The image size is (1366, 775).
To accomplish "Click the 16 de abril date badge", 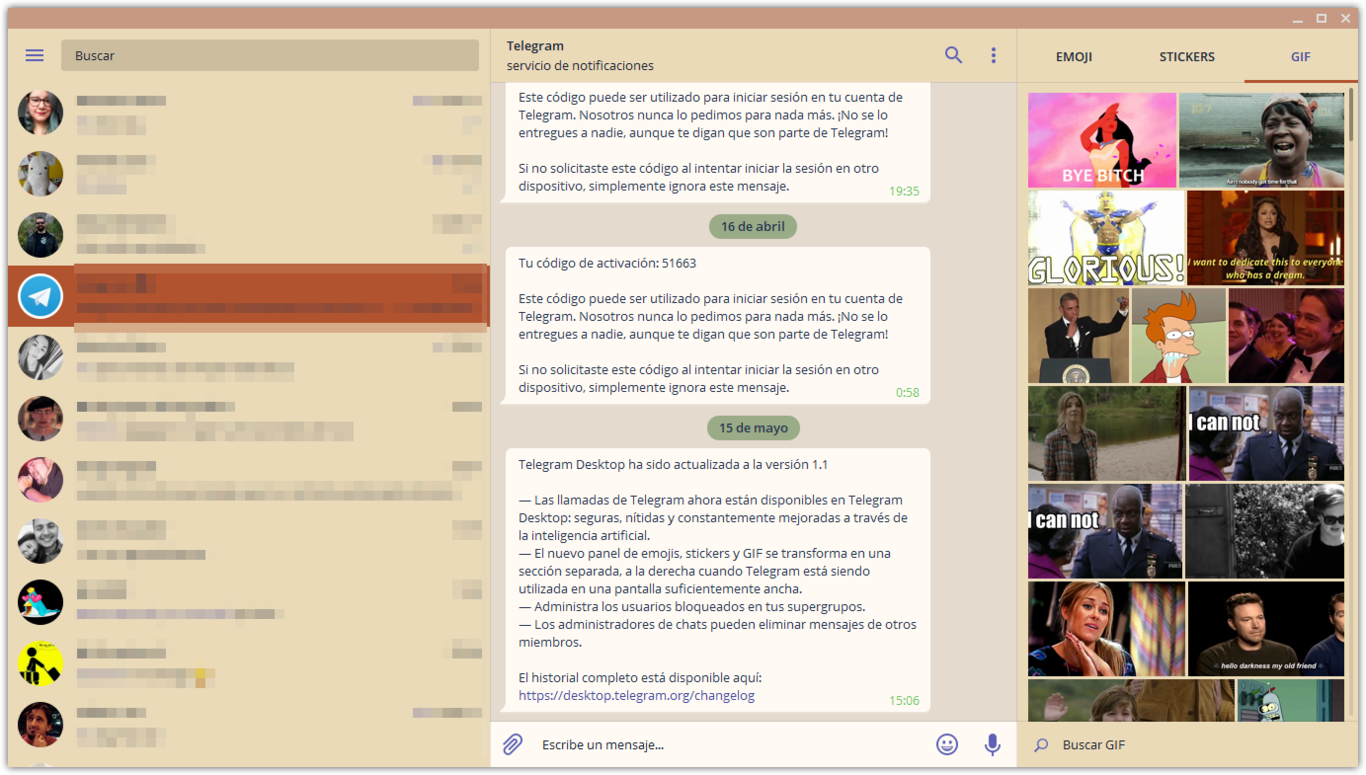I will [752, 226].
